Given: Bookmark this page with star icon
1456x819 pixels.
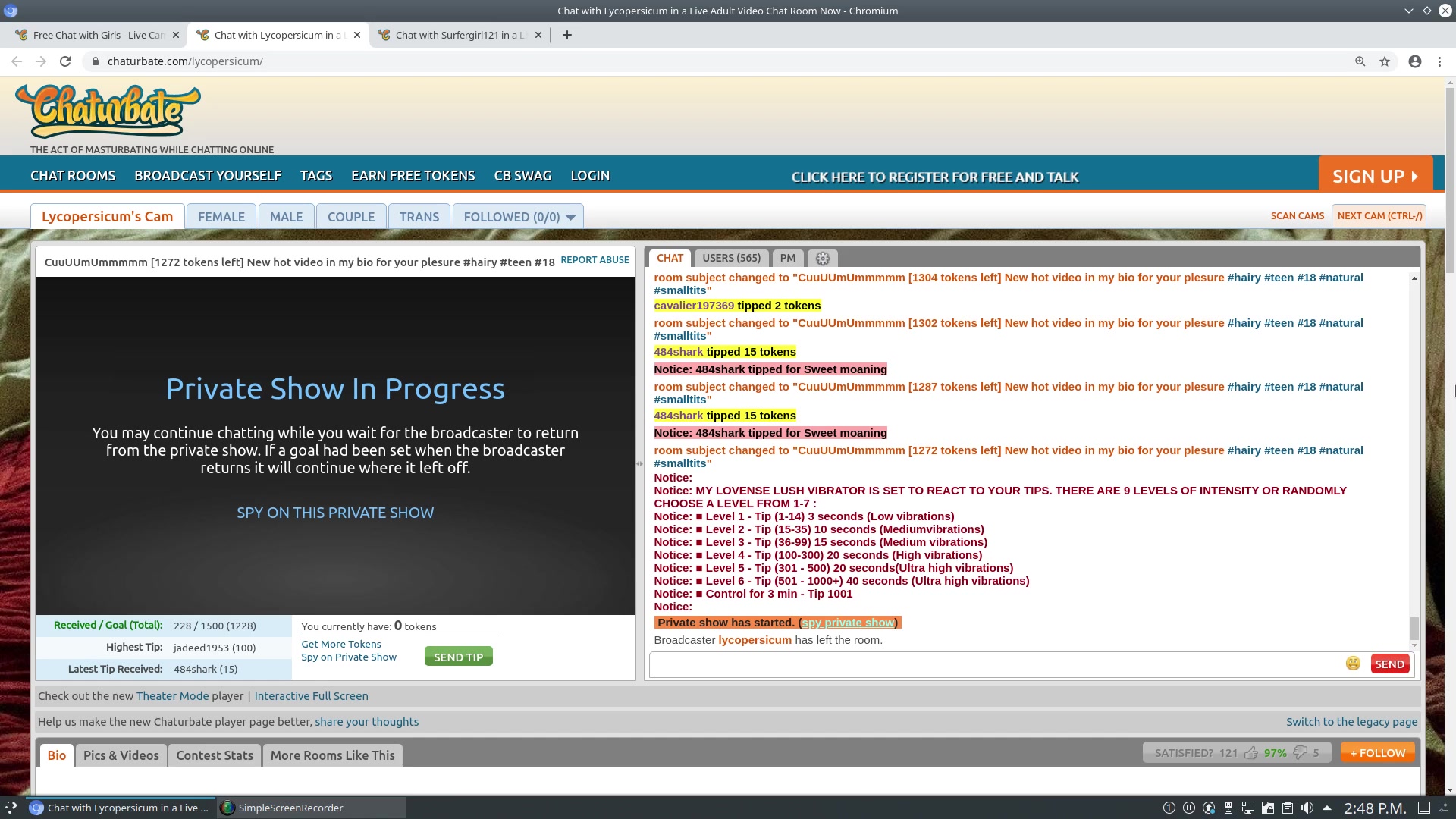Looking at the screenshot, I should pyautogui.click(x=1385, y=61).
